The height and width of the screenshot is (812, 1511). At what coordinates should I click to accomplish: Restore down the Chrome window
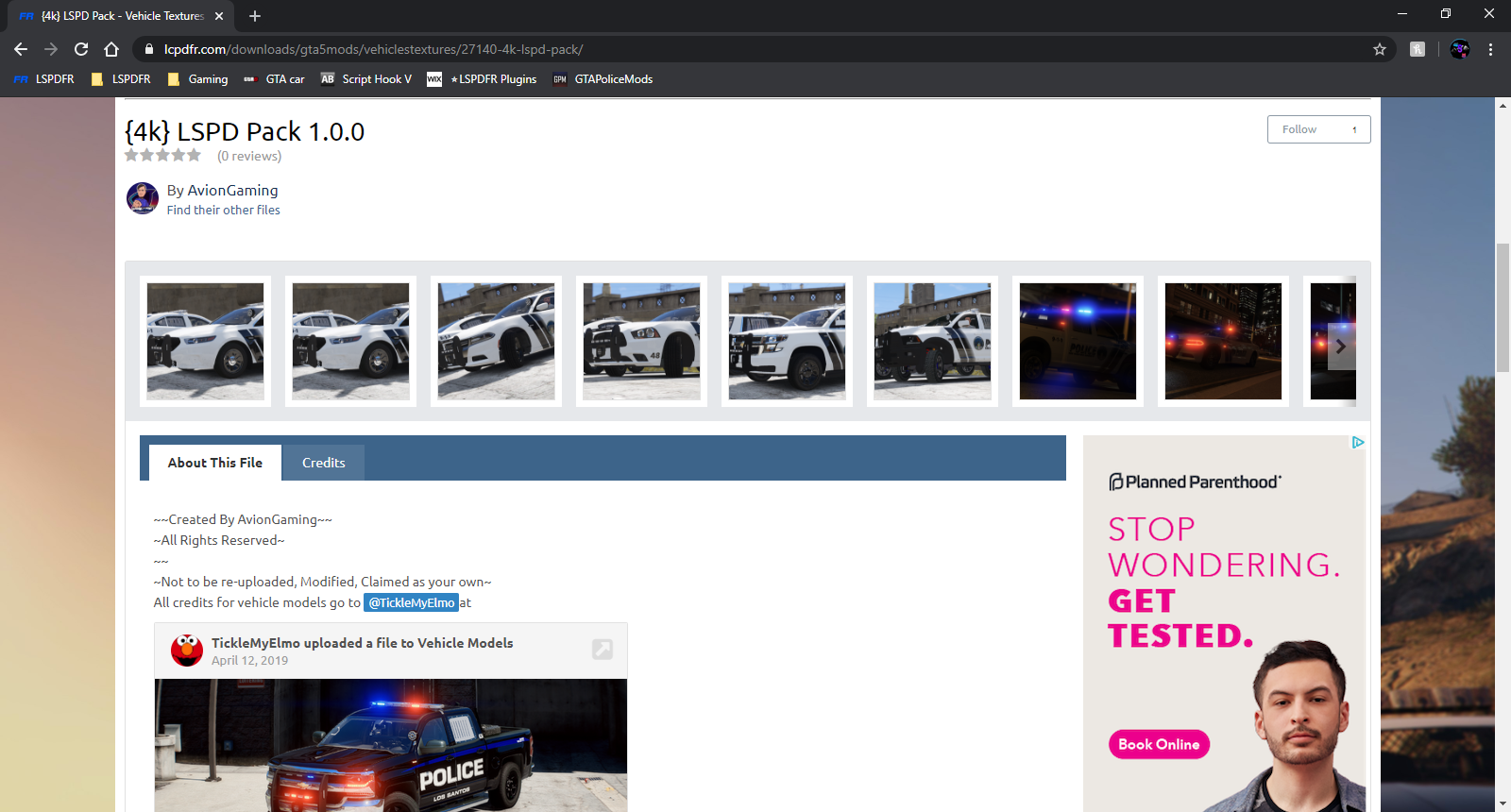pyautogui.click(x=1446, y=14)
